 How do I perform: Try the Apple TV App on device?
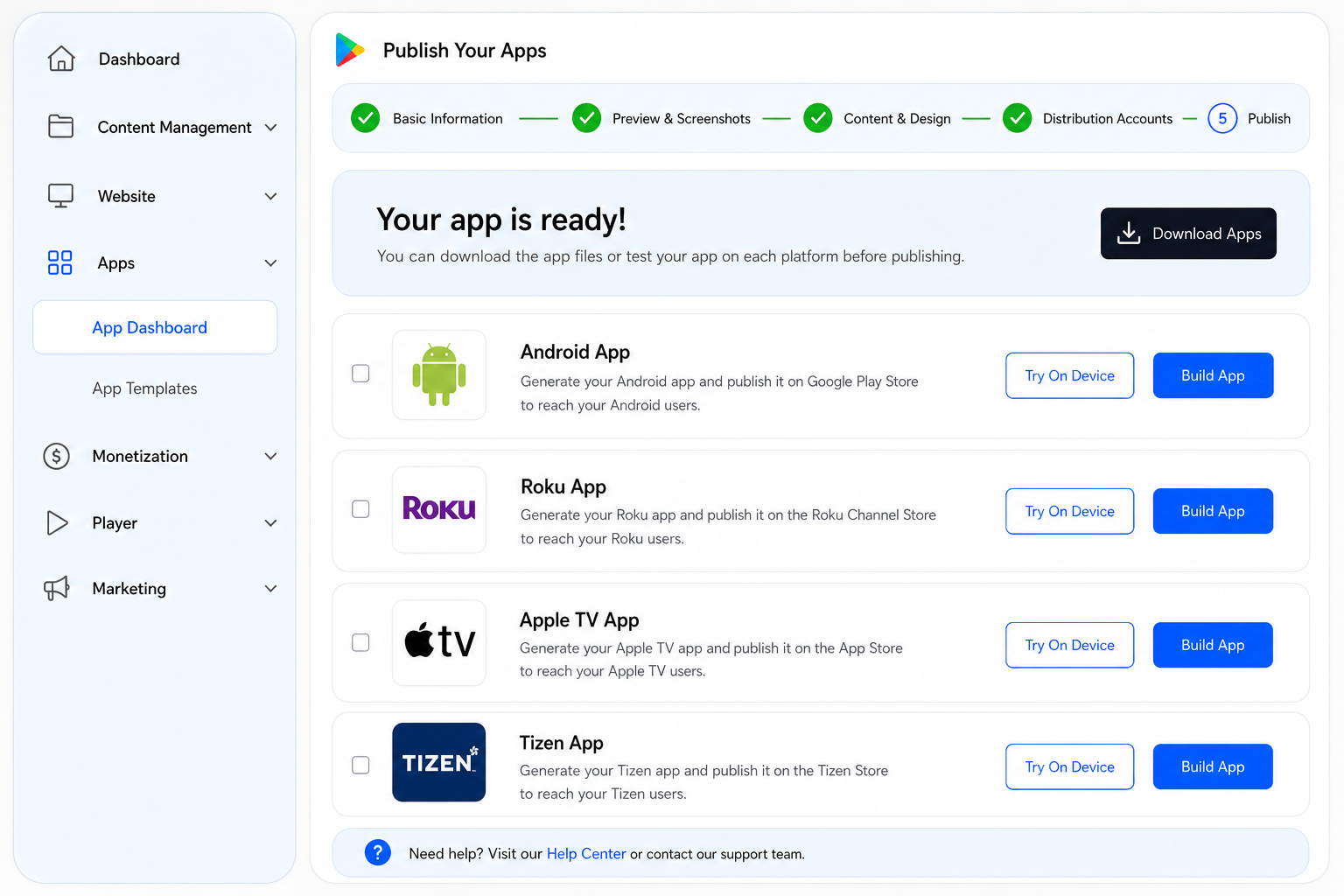[x=1069, y=645]
